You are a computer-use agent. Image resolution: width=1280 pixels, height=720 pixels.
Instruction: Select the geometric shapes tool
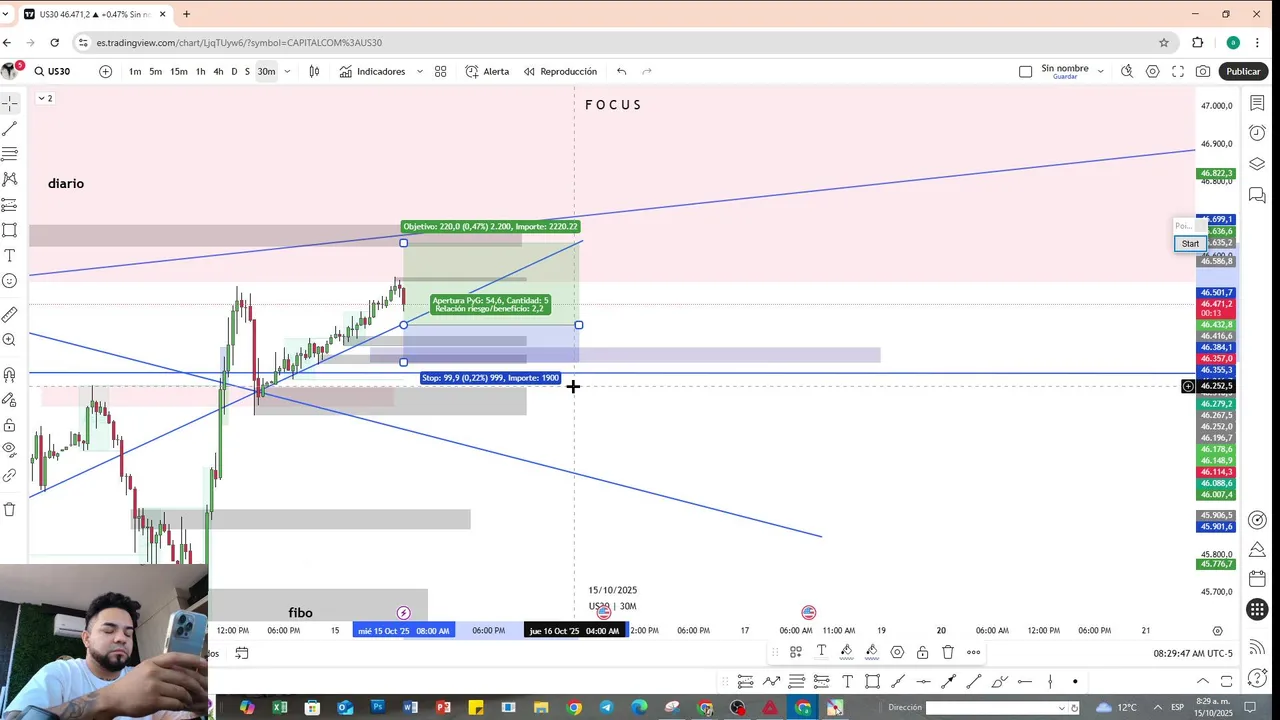pos(10,230)
